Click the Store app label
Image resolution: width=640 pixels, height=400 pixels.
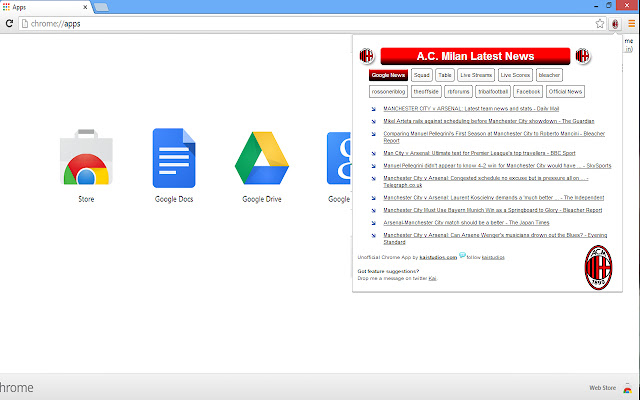pyautogui.click(x=86, y=199)
